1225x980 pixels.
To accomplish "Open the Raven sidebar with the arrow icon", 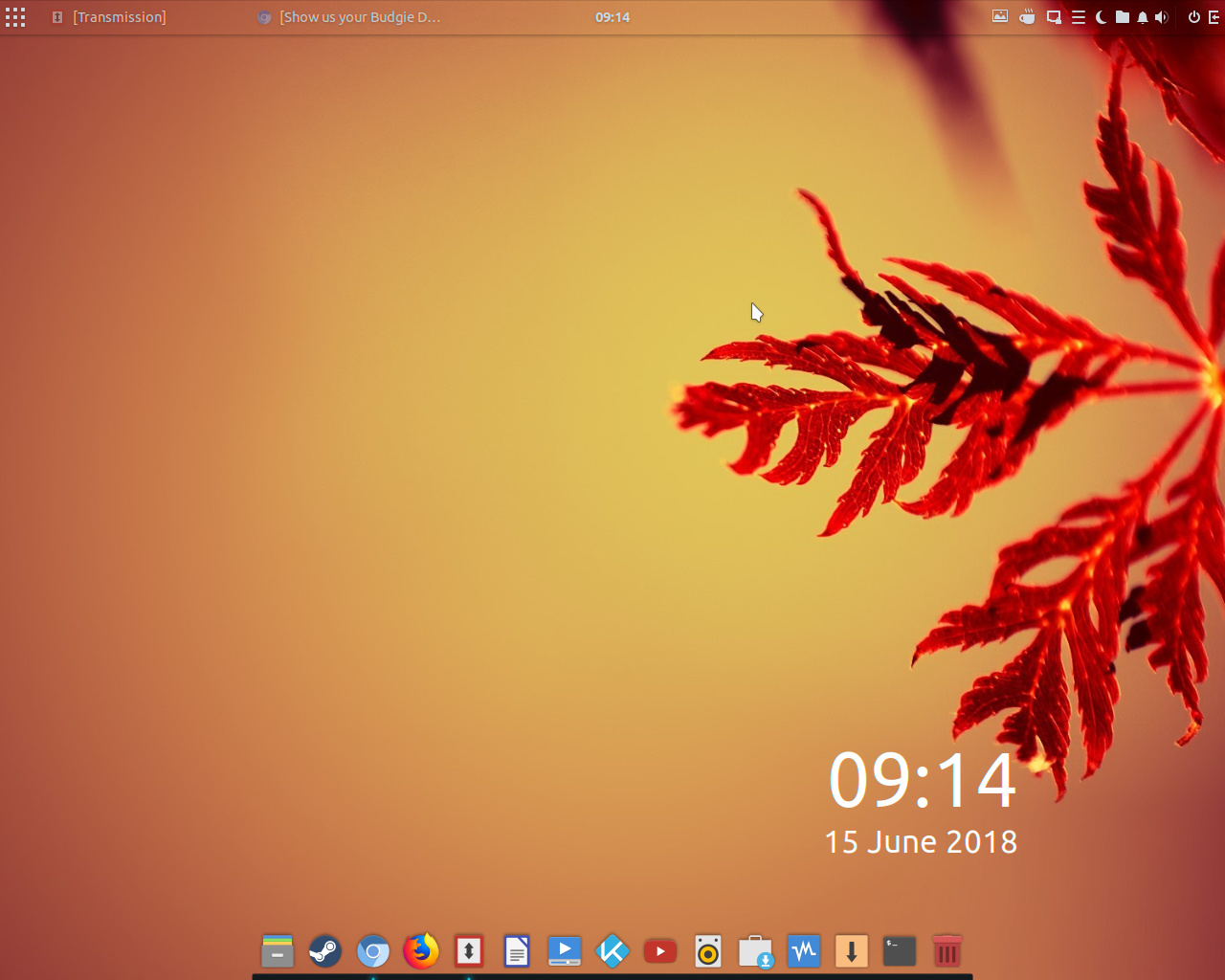I will point(1214,17).
